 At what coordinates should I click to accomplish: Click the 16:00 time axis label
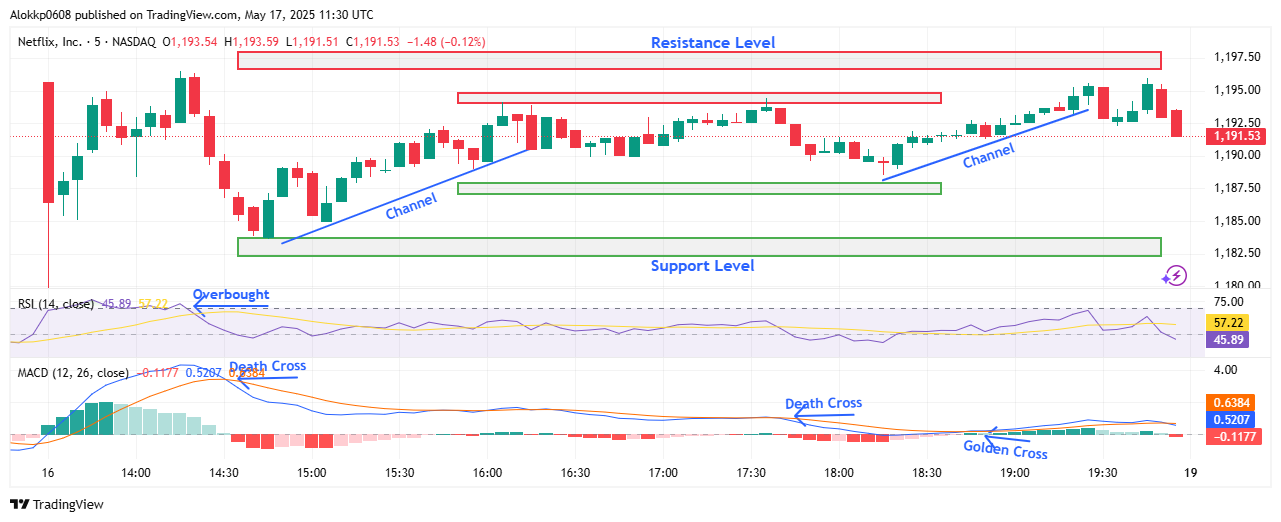coord(487,473)
